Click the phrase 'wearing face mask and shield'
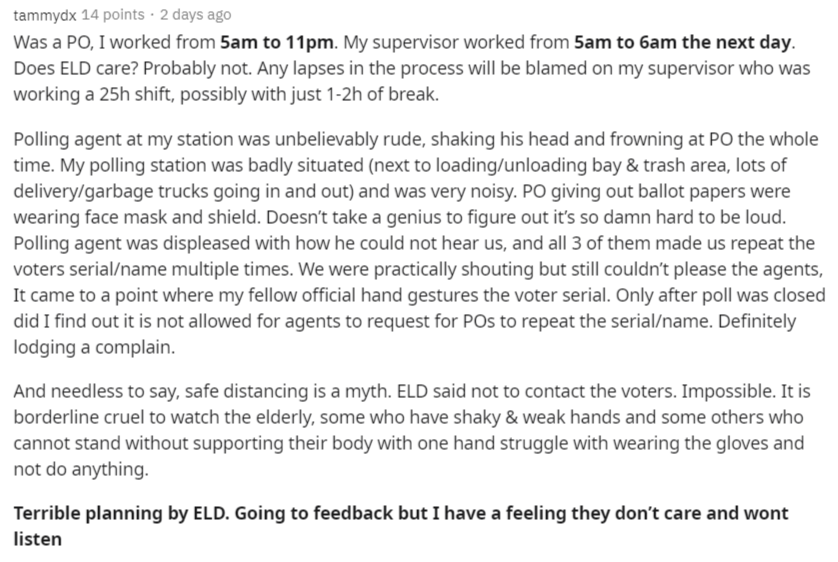The width and height of the screenshot is (838, 562). [136, 217]
